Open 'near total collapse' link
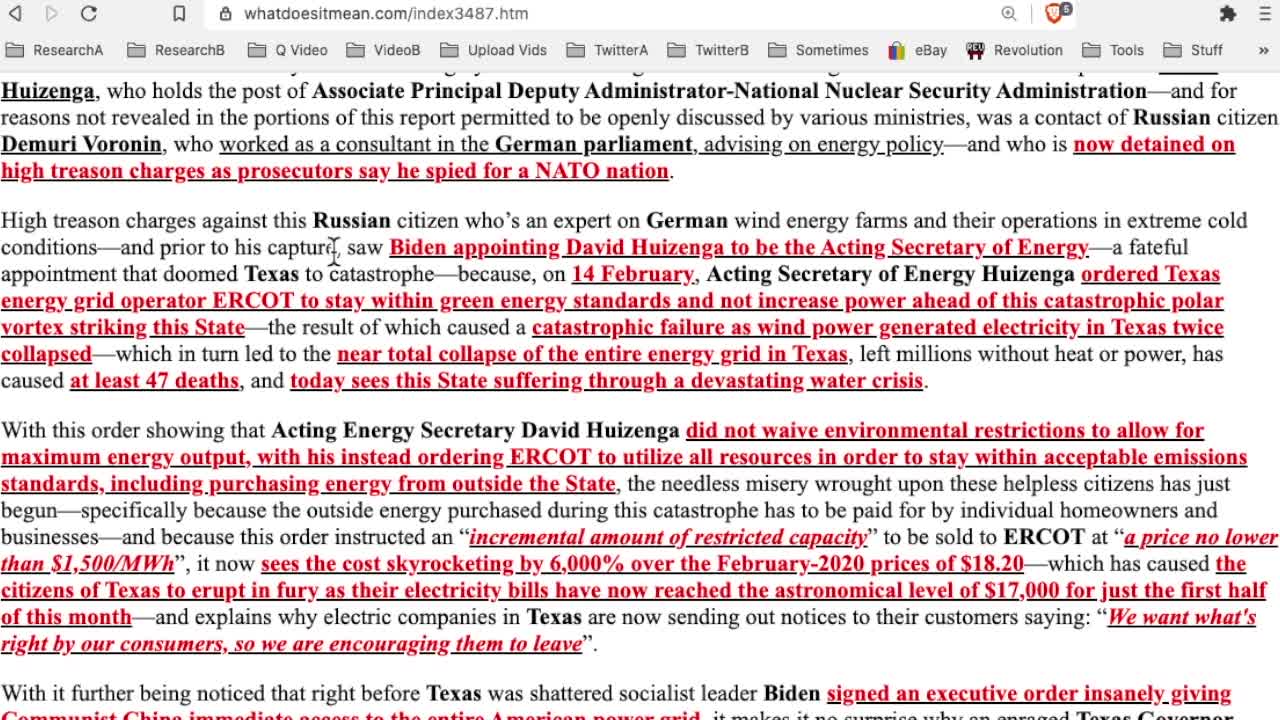 pyautogui.click(x=592, y=354)
